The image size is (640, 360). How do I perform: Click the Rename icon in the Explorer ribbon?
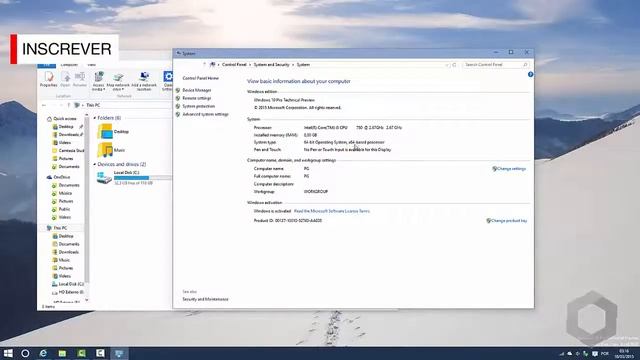click(x=80, y=79)
